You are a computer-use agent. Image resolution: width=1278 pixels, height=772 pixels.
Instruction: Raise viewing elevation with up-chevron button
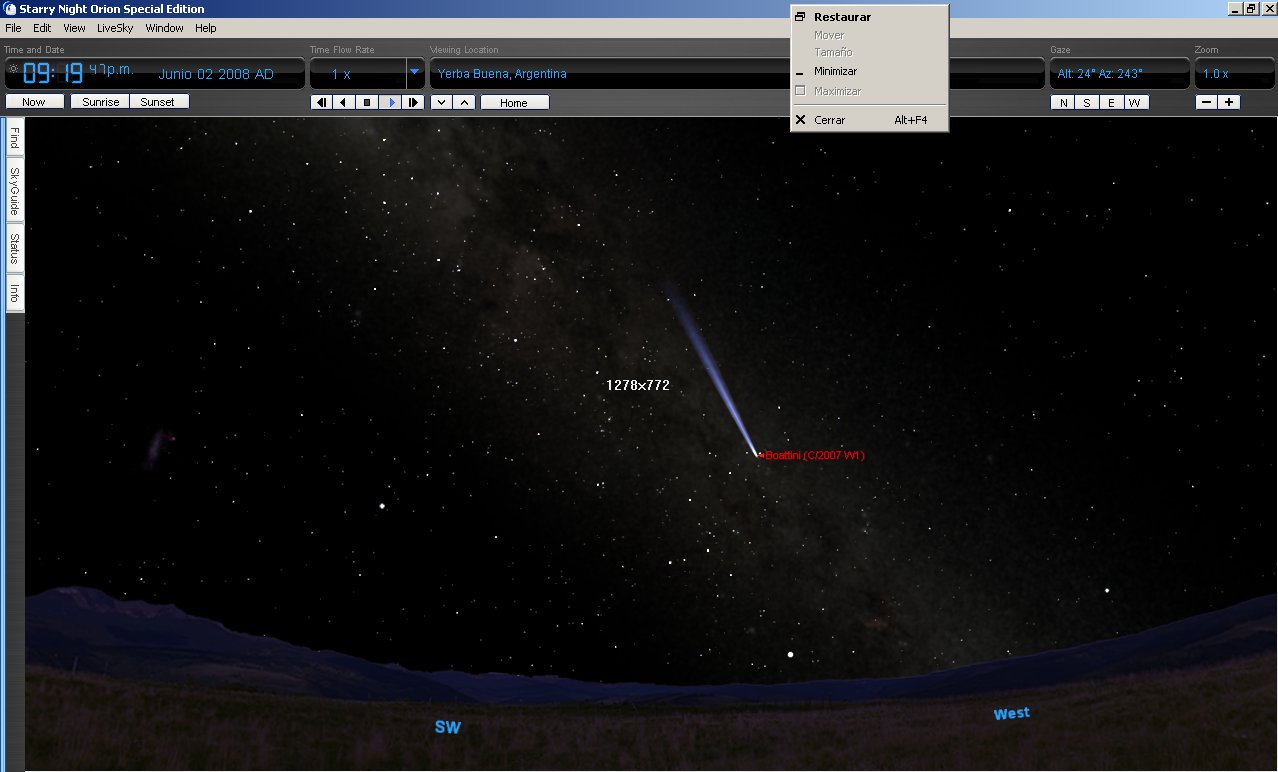click(x=464, y=102)
